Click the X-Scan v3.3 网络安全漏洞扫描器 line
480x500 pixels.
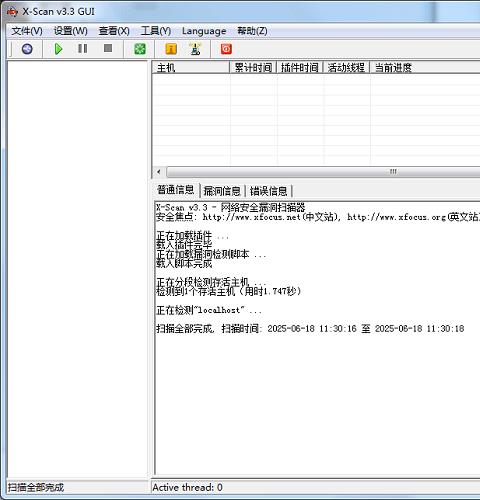pos(231,207)
